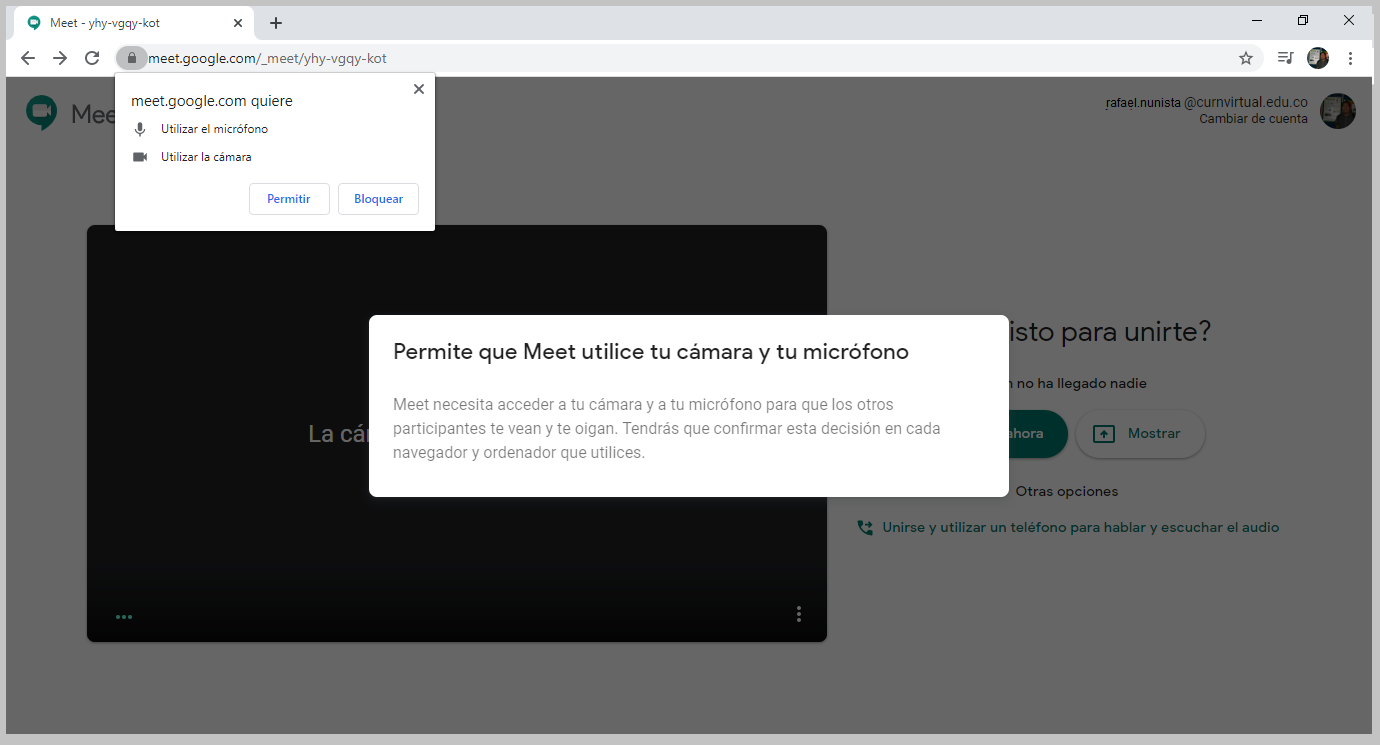1380x745 pixels.
Task: Select the Meet - yhy-vgqy-kot tab
Action: pyautogui.click(x=134, y=23)
